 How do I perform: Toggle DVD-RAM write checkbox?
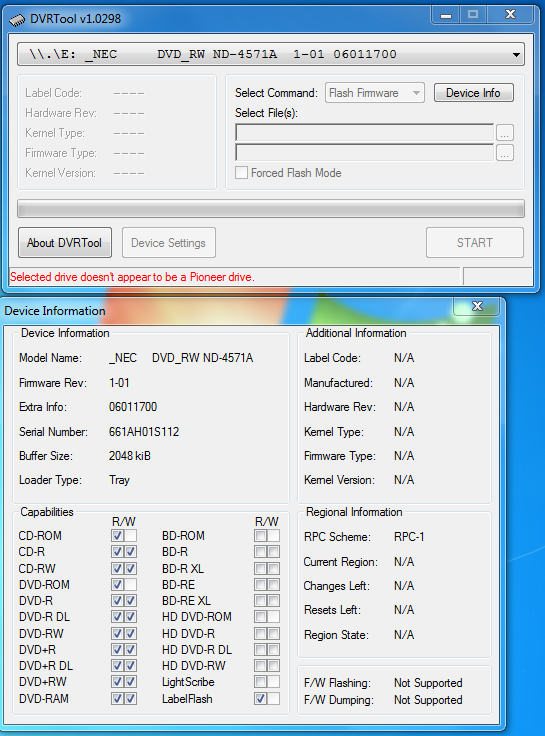(x=130, y=698)
